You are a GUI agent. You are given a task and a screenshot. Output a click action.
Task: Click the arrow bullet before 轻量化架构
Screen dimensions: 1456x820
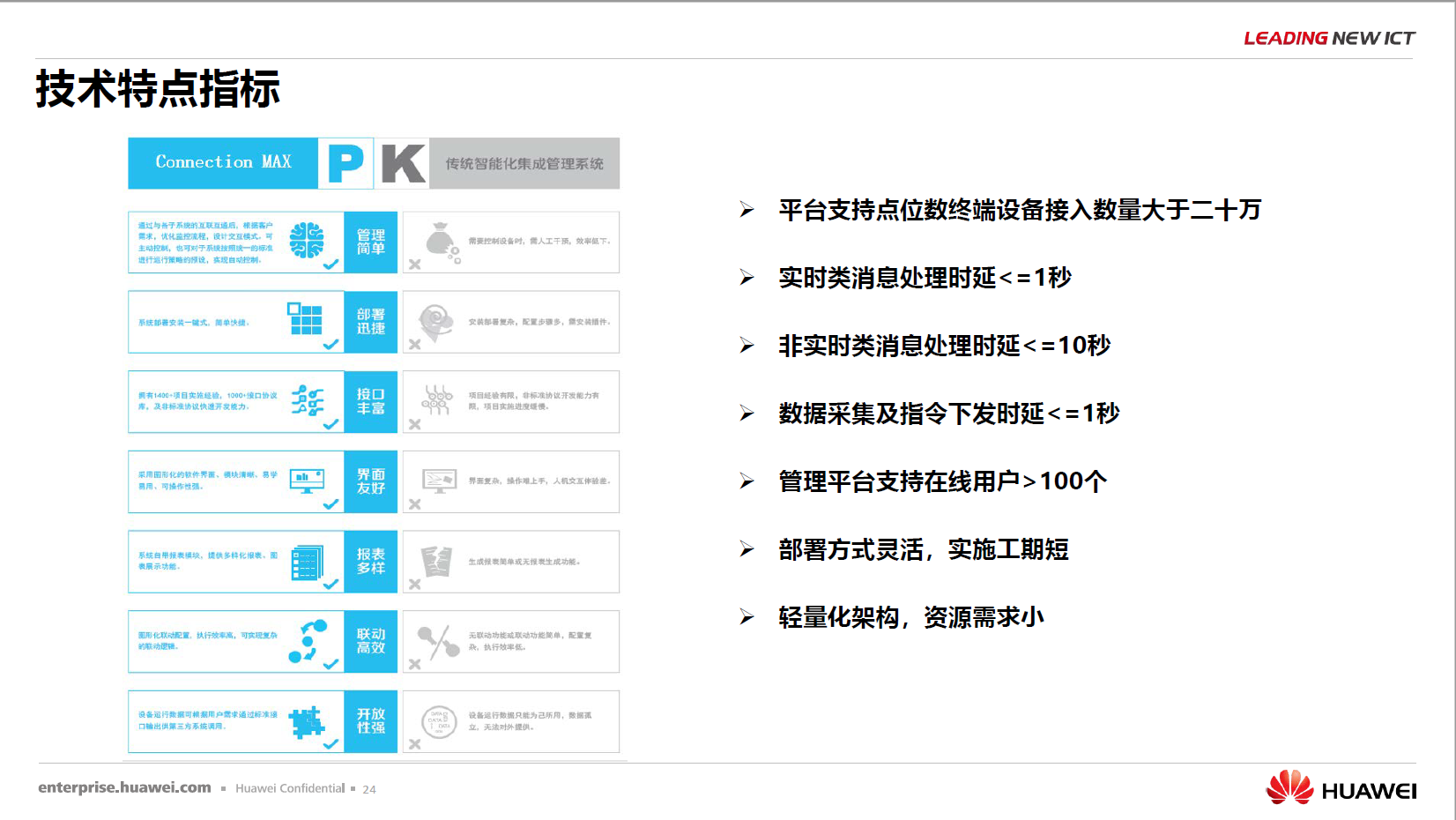click(747, 617)
